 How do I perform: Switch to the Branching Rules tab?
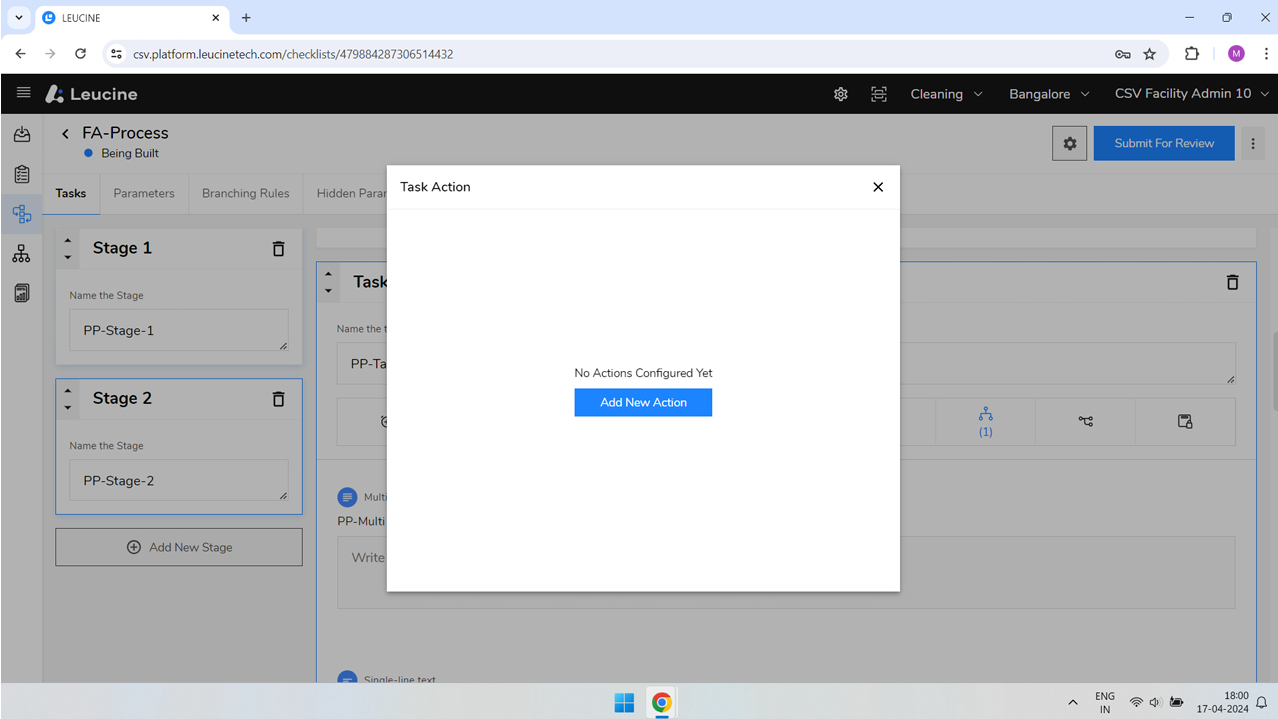[x=245, y=193]
